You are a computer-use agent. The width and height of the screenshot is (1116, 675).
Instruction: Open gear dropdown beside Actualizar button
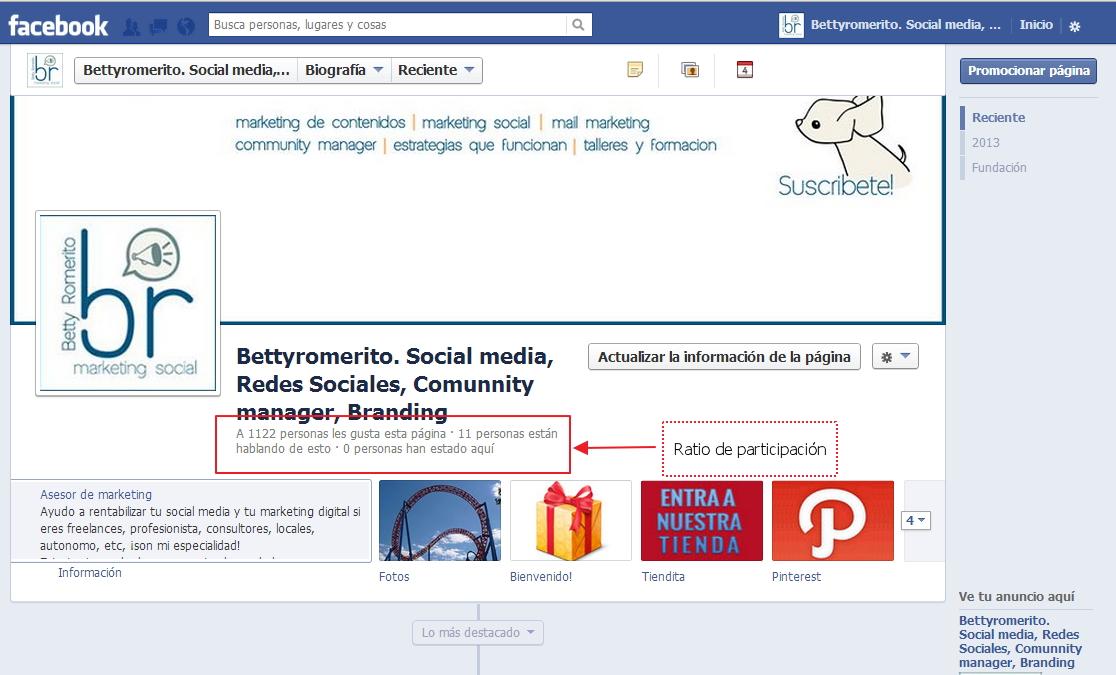pyautogui.click(x=895, y=357)
